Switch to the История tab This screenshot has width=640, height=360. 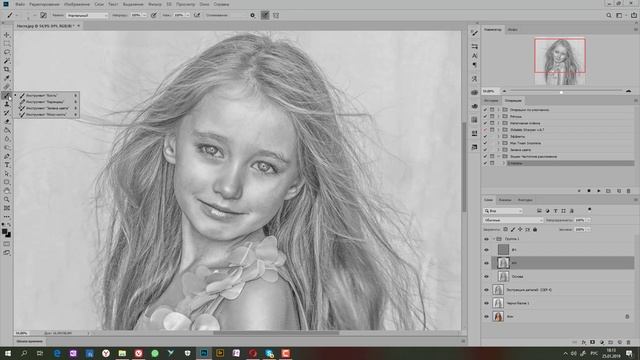pyautogui.click(x=491, y=100)
